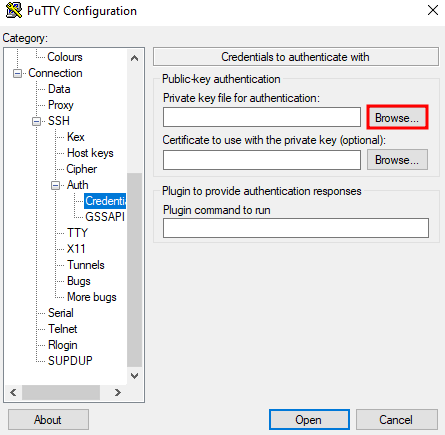Click the category list scroll down arrow
This screenshot has width=445, height=435.
point(134,376)
